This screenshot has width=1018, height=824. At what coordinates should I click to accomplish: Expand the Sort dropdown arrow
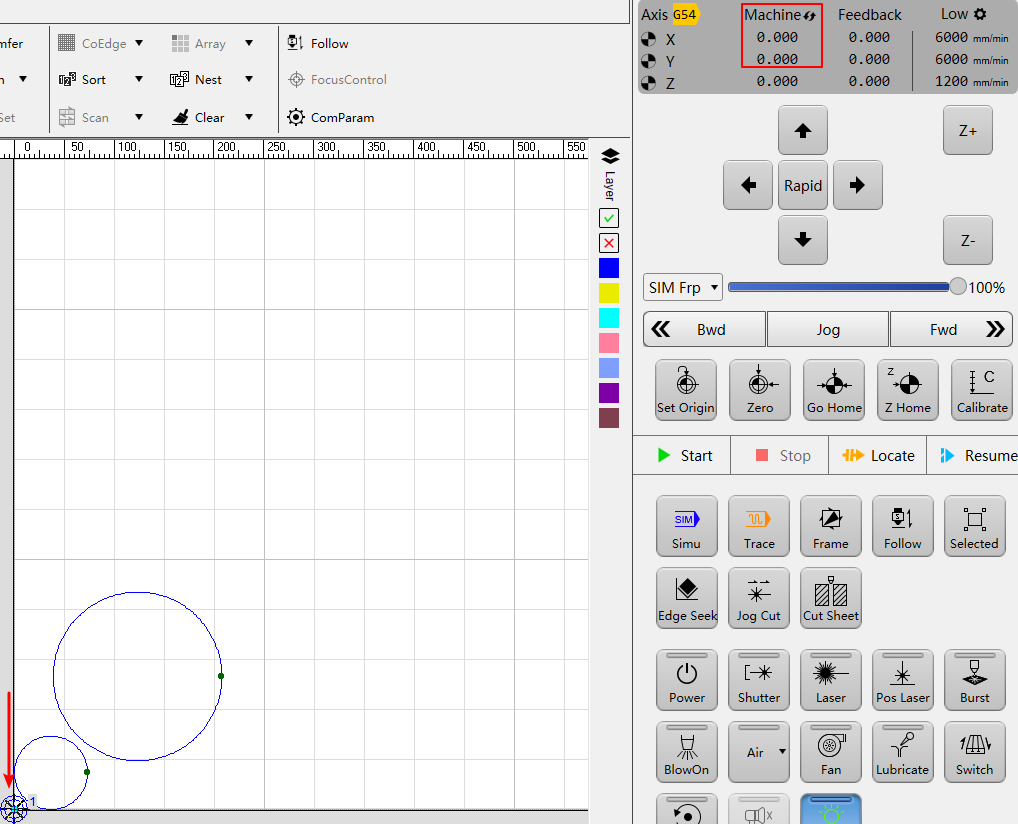pyautogui.click(x=138, y=79)
